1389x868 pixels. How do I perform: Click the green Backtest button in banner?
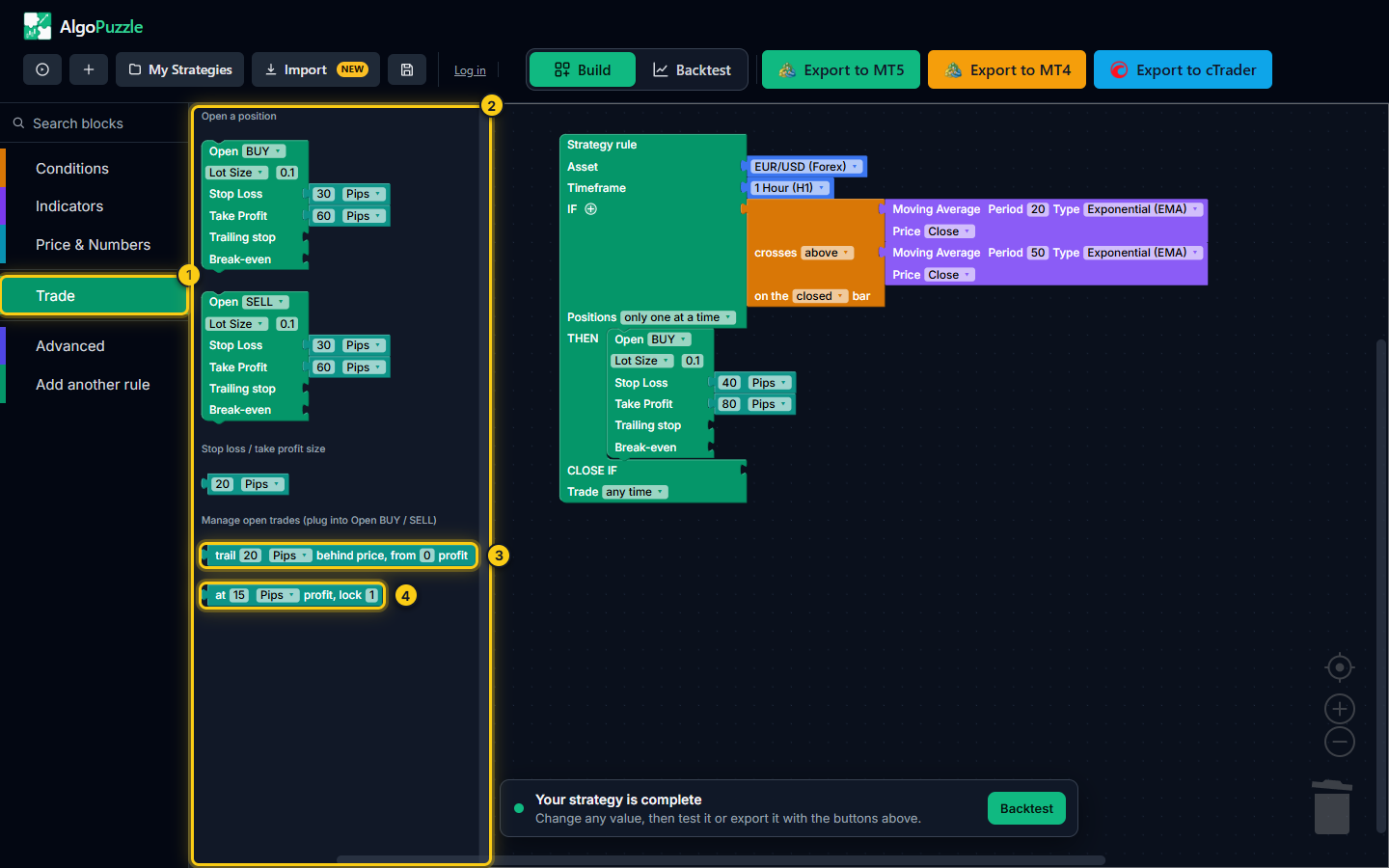click(x=1026, y=808)
